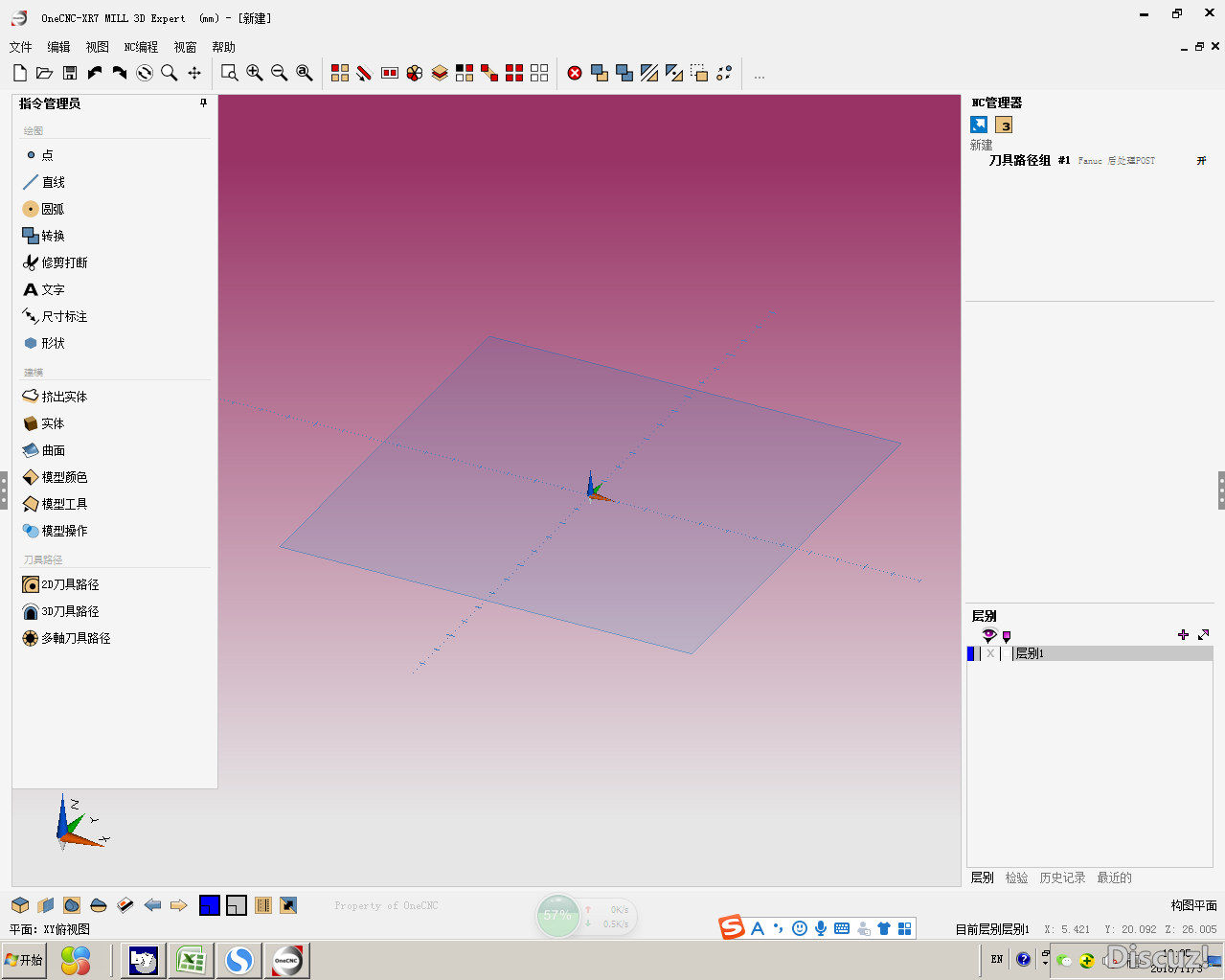This screenshot has height=980, width=1225.
Task: Select the pan move arrows tool
Action: click(x=194, y=73)
